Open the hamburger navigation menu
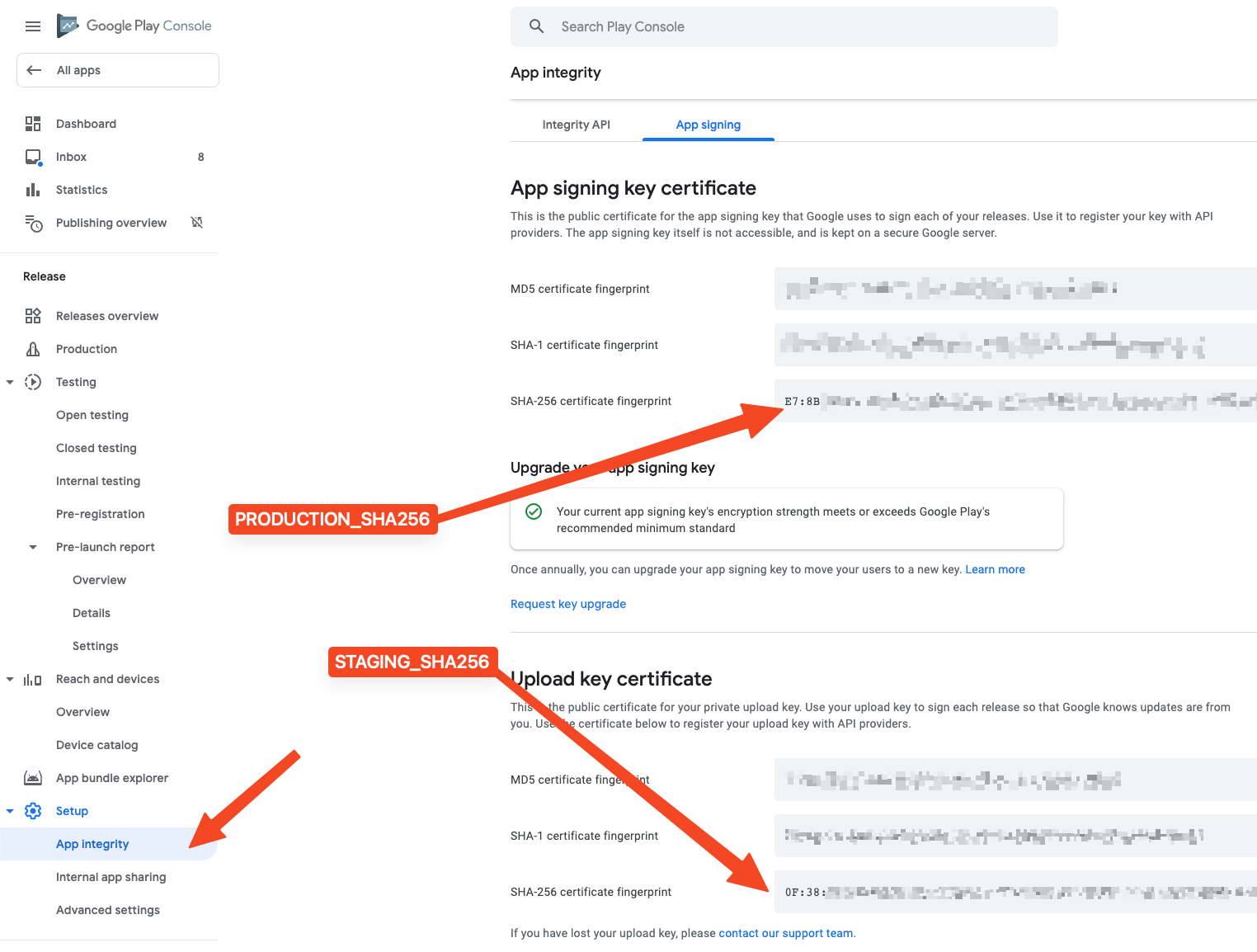Image resolution: width=1257 pixels, height=952 pixels. (x=33, y=26)
